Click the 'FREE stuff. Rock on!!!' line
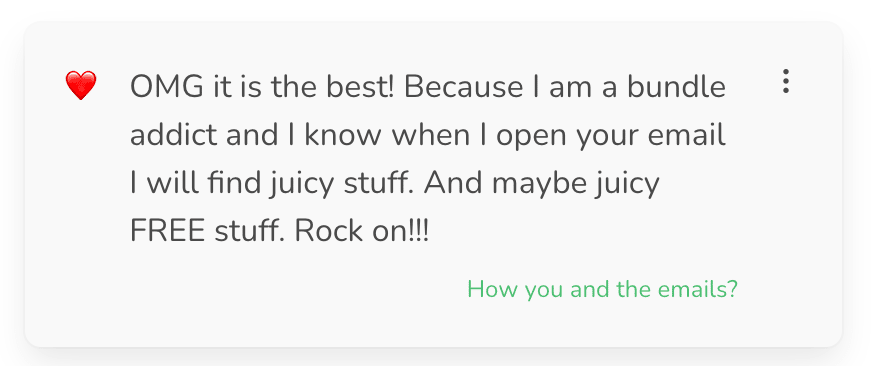This screenshot has height=366, width=872. click(x=280, y=231)
